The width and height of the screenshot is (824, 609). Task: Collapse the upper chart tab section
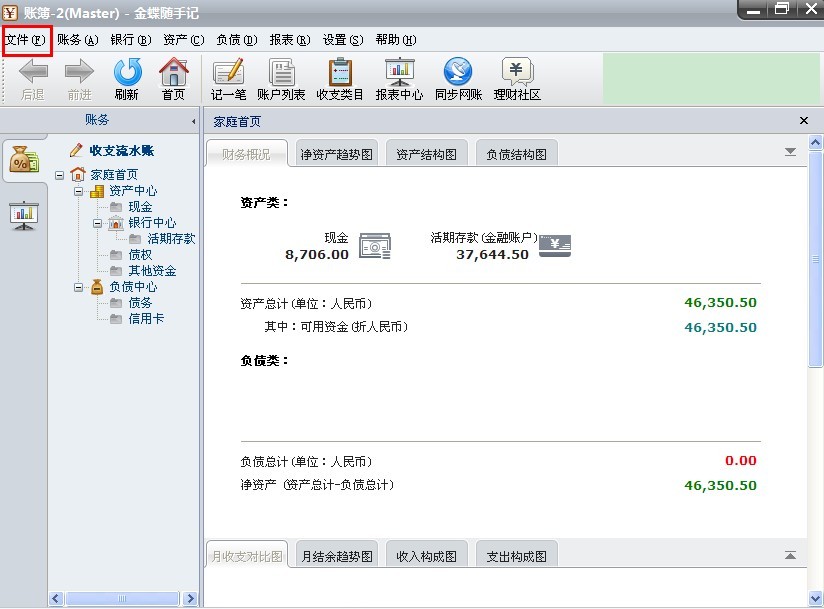[790, 152]
